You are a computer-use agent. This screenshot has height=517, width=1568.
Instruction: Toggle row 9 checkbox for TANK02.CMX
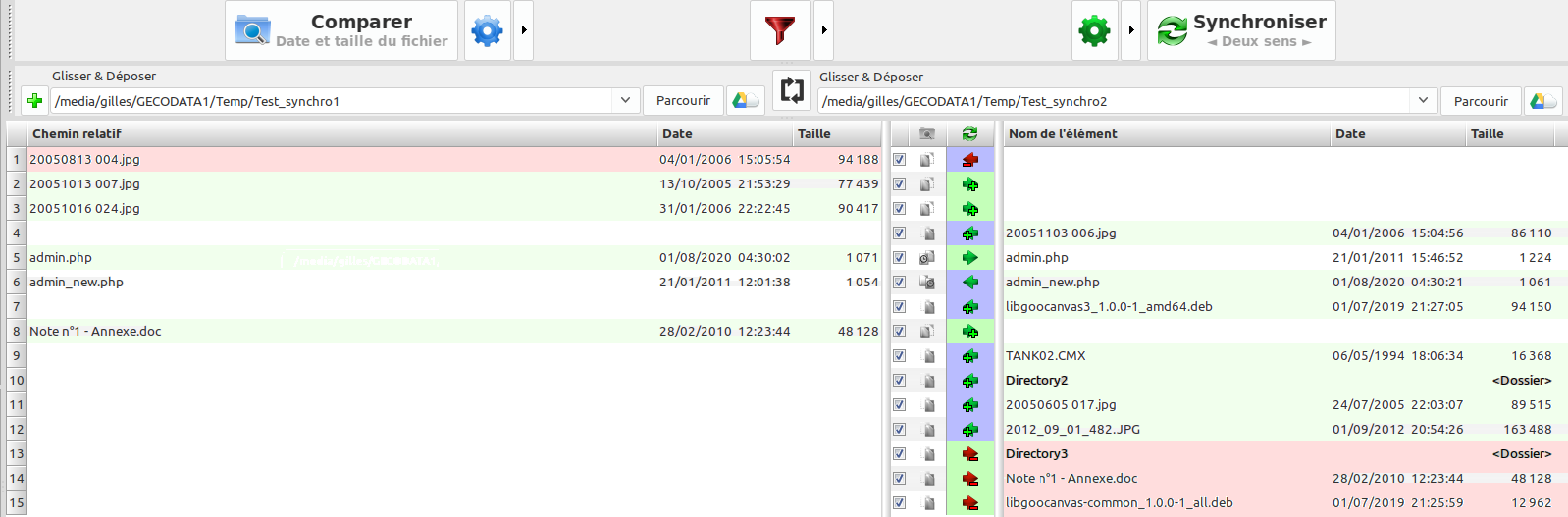899,355
